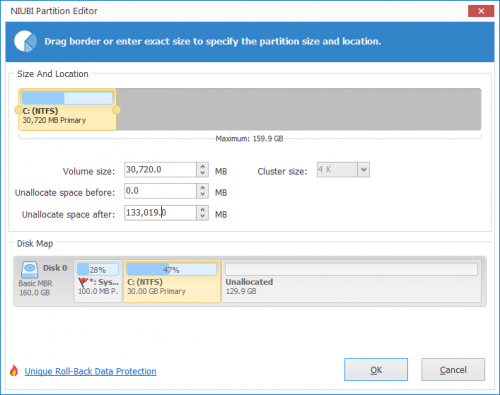
Task: Click the 47% usage bar of C: partition
Action: tap(171, 269)
